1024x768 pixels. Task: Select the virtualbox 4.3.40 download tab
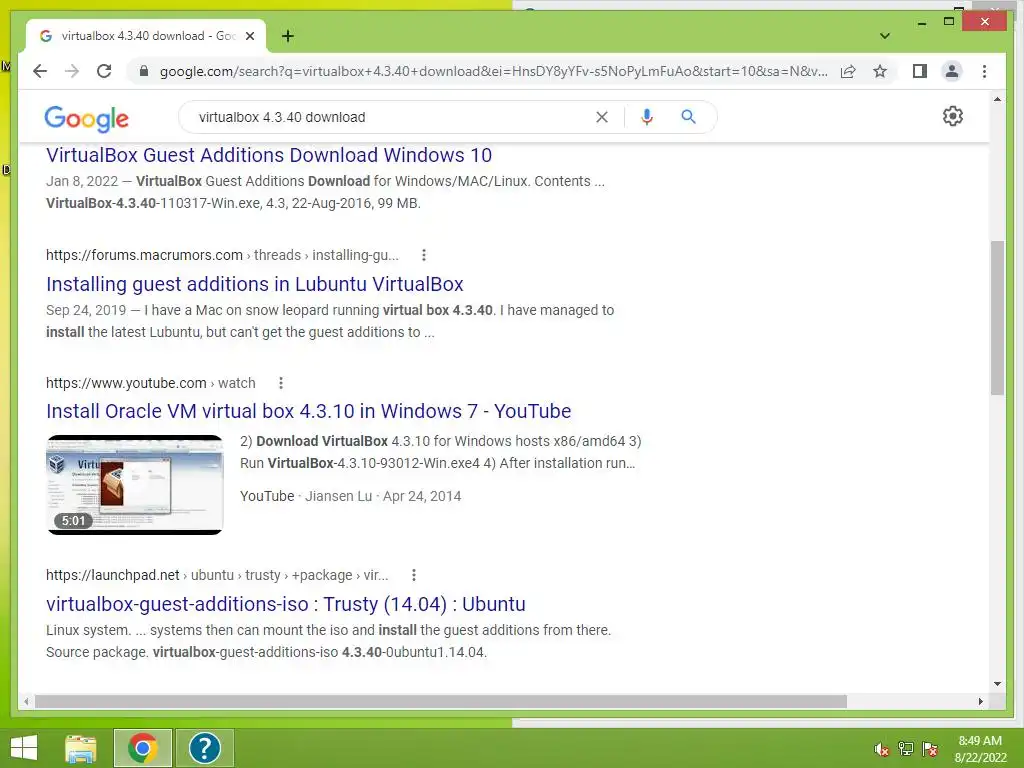(x=146, y=36)
